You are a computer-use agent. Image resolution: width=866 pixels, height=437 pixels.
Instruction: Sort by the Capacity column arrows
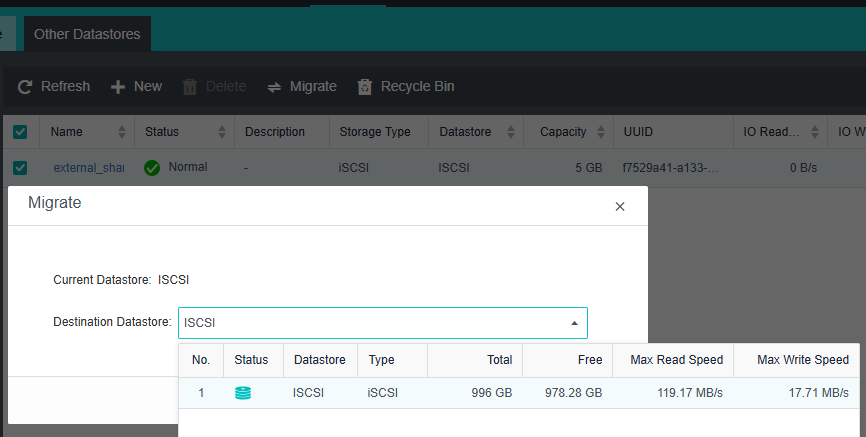pos(601,132)
